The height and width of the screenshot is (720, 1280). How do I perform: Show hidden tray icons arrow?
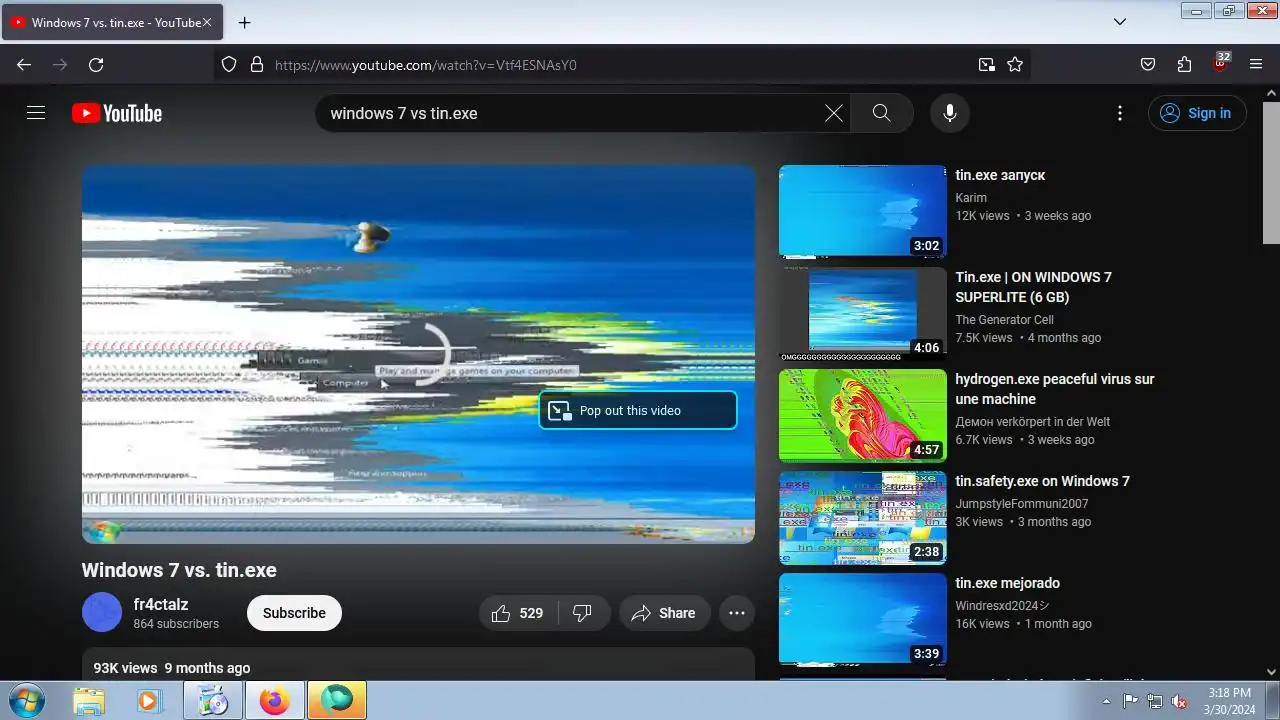[1106, 701]
